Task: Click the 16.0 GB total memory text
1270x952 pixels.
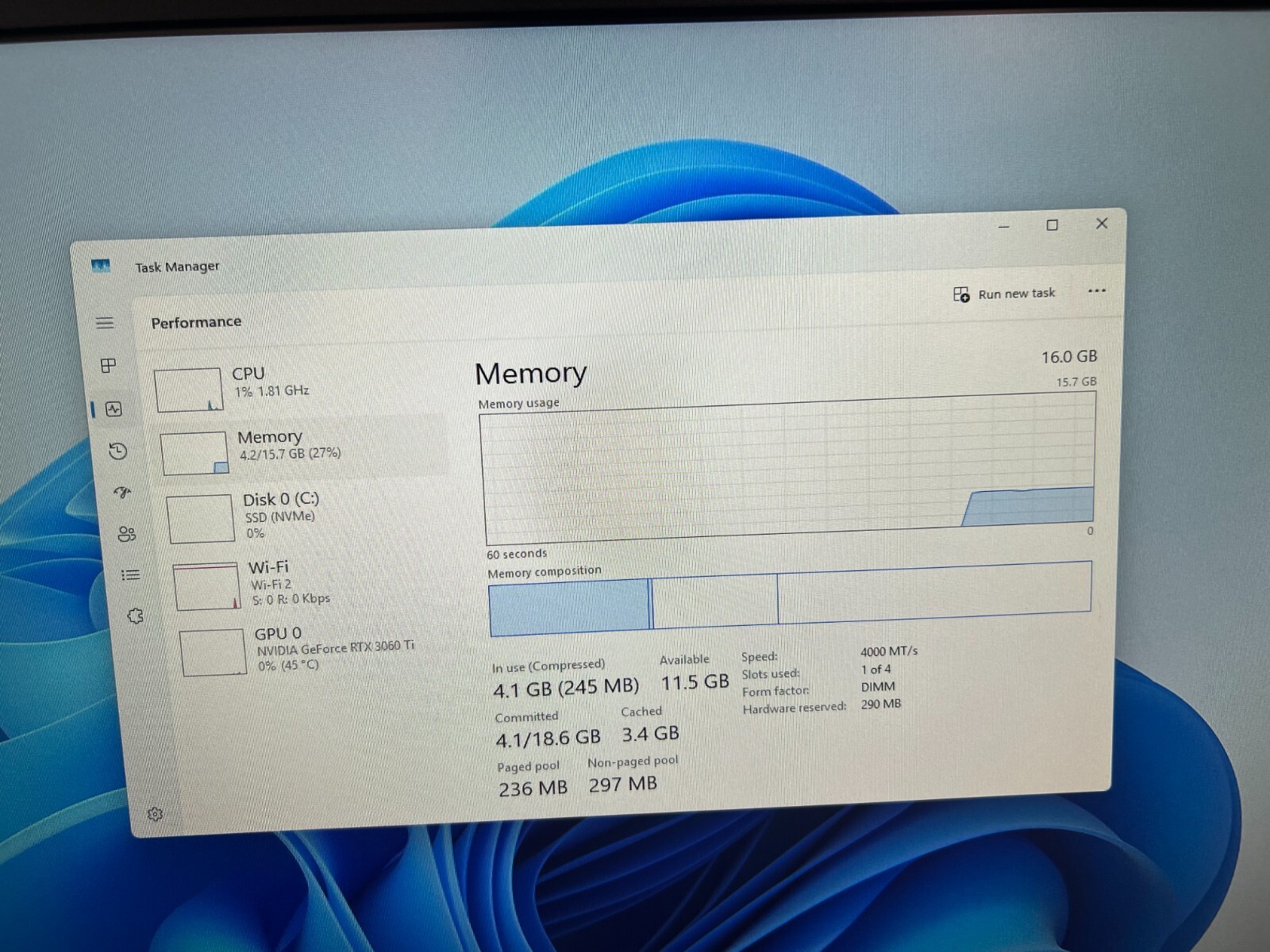Action: [x=1069, y=357]
